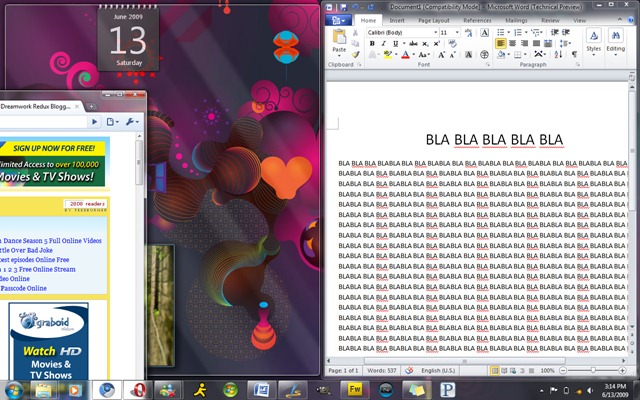
Task: Select the Format Painter brush icon
Action: [x=356, y=55]
